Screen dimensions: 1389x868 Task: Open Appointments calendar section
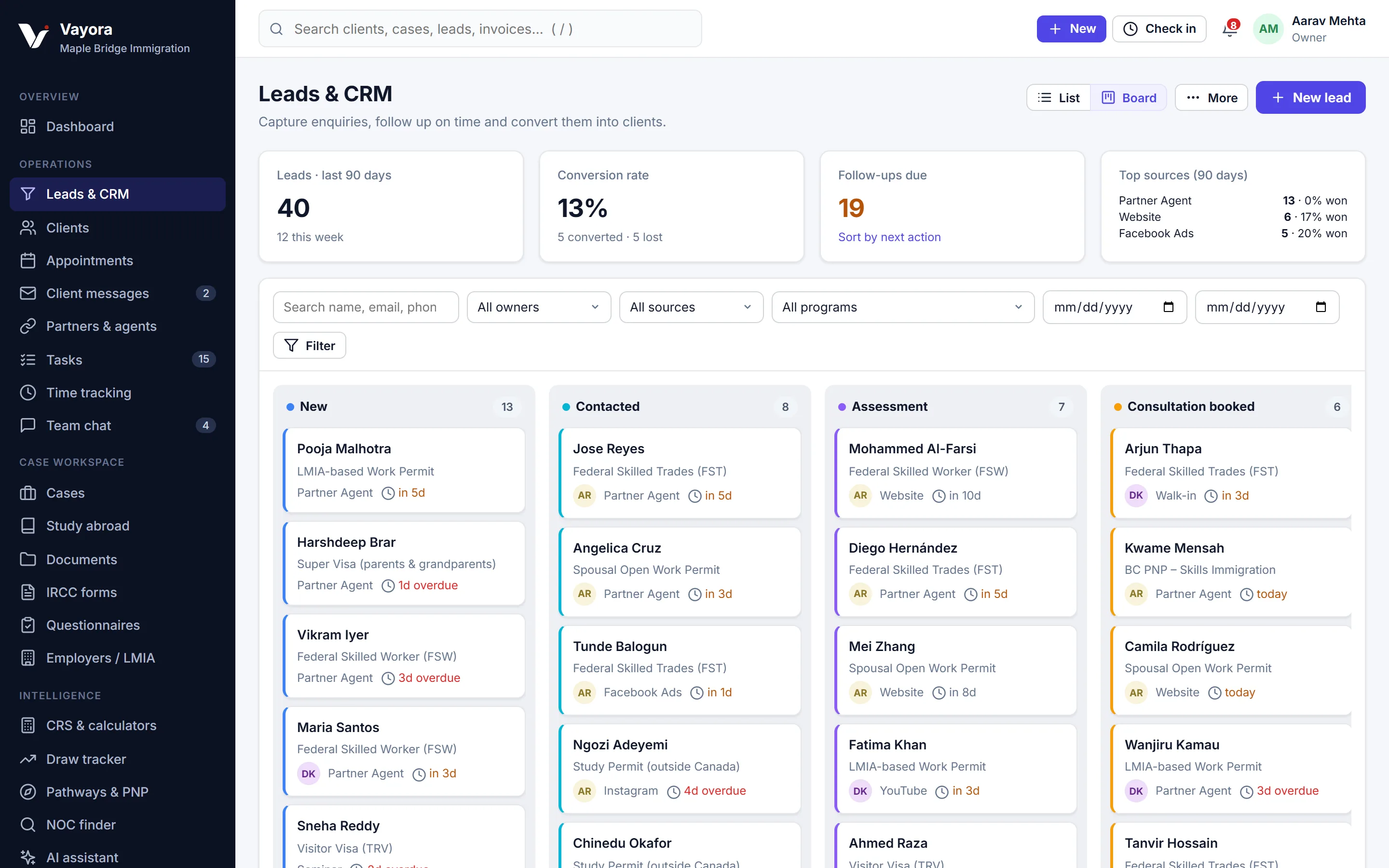coord(118,260)
